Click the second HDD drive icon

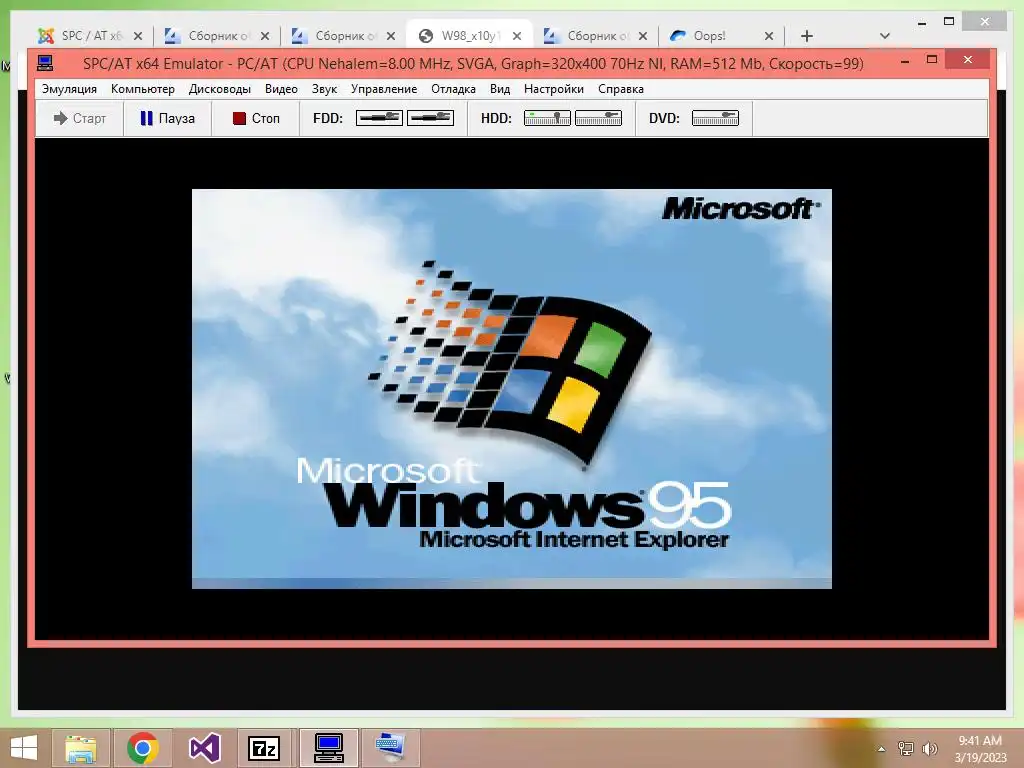click(598, 118)
